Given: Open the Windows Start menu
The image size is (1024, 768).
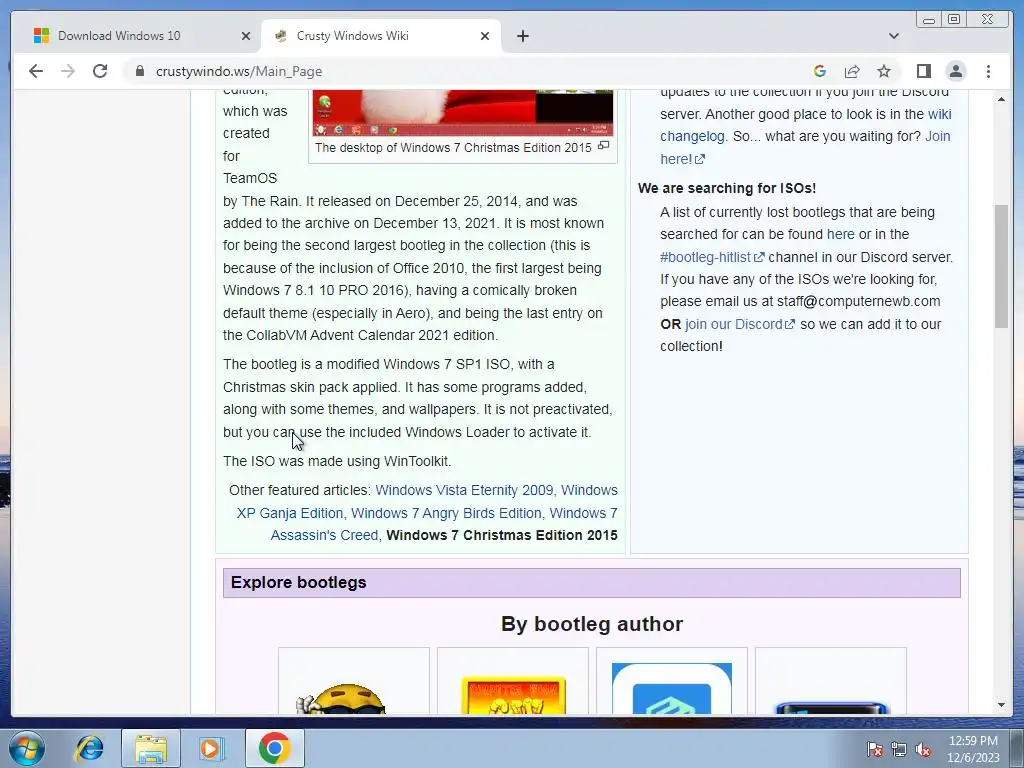Looking at the screenshot, I should coord(27,748).
